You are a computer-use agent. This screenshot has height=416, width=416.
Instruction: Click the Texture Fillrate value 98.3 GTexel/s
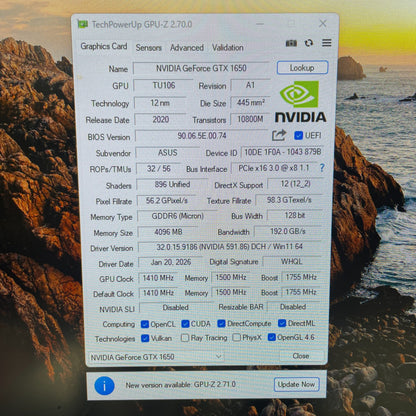[x=289, y=200]
